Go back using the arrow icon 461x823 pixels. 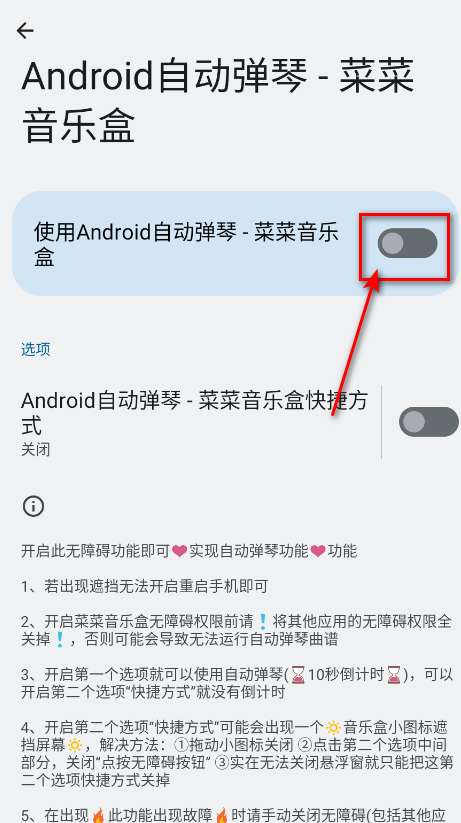25,31
